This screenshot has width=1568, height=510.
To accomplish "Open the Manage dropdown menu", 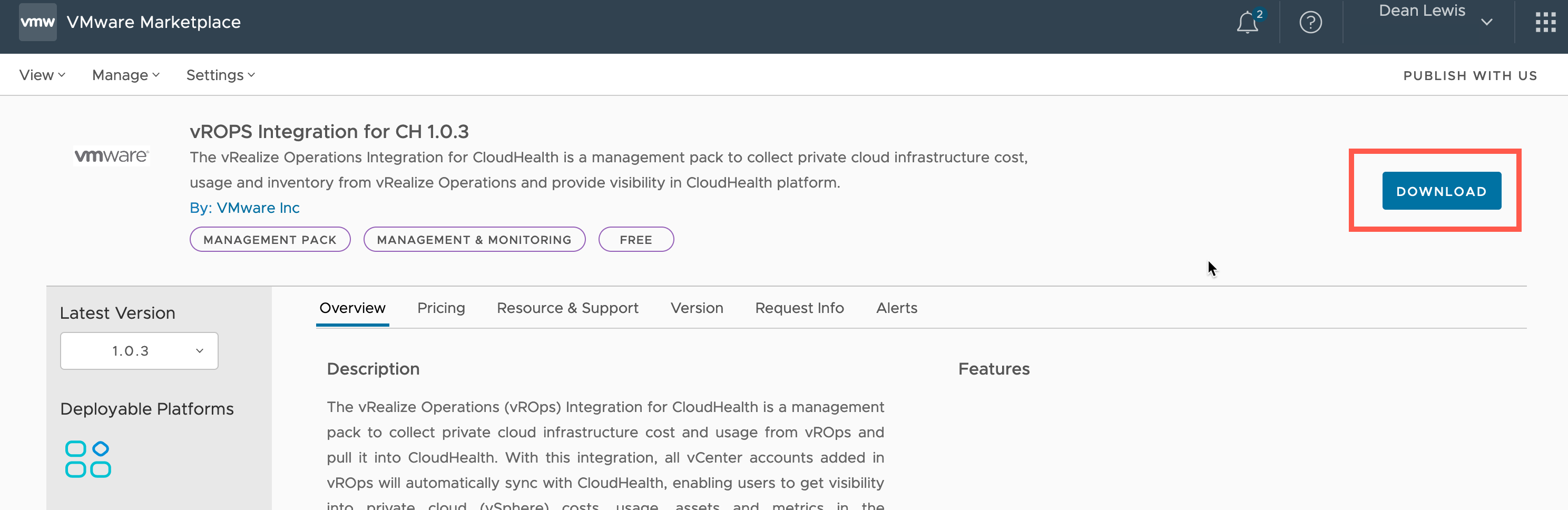I will 125,75.
